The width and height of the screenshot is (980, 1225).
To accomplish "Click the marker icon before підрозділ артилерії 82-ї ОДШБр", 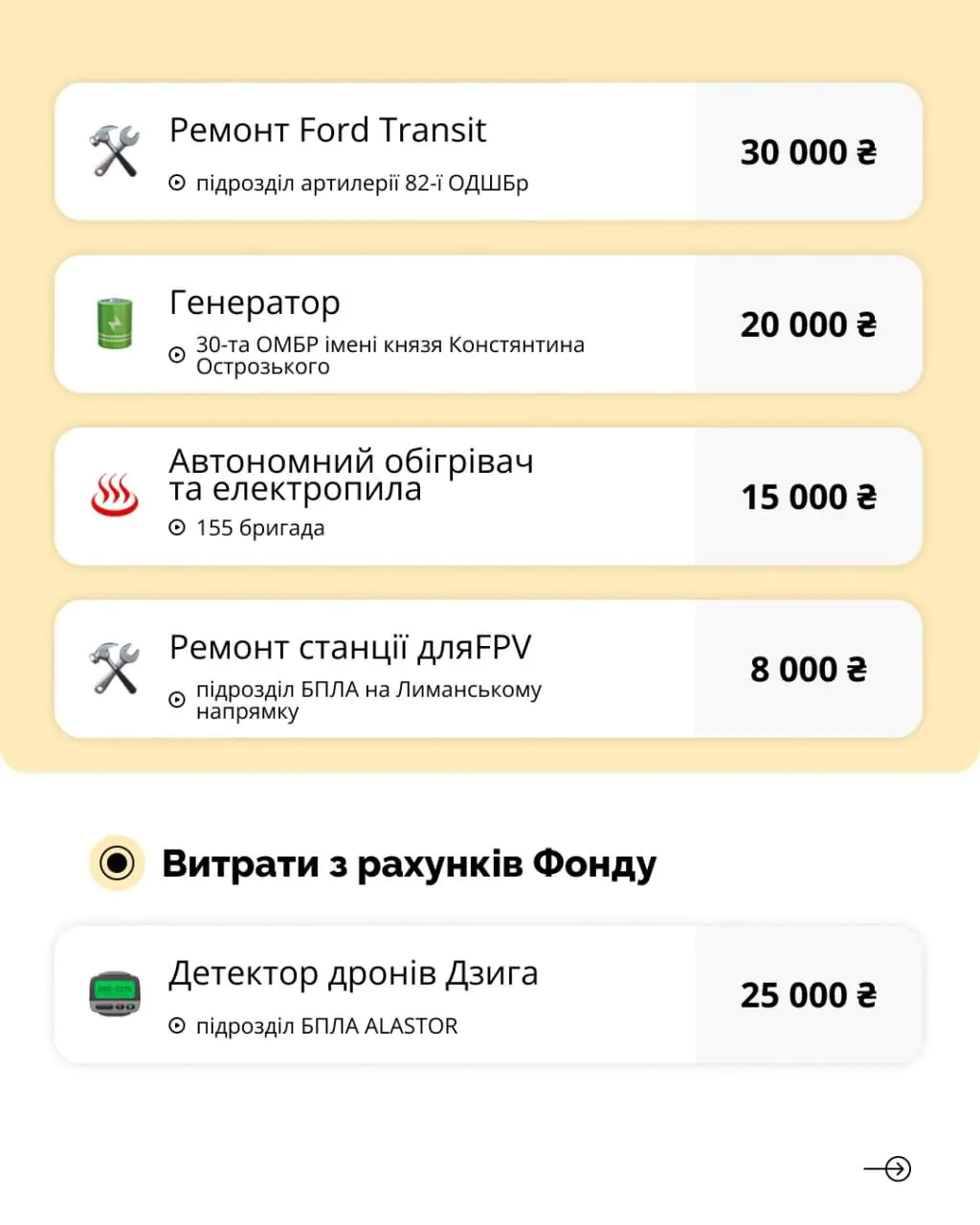I will pos(177,183).
